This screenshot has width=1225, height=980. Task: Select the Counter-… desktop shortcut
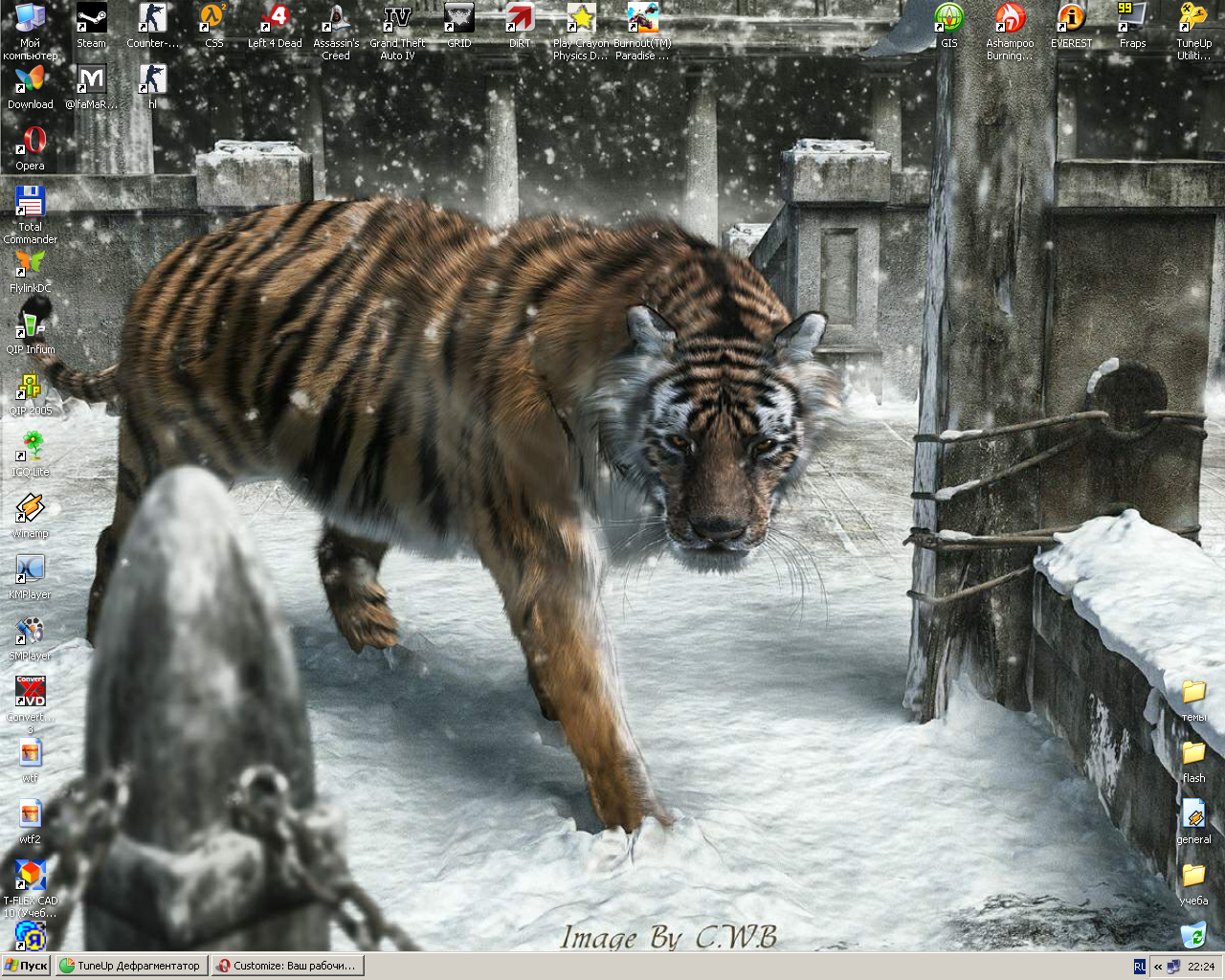[152, 26]
